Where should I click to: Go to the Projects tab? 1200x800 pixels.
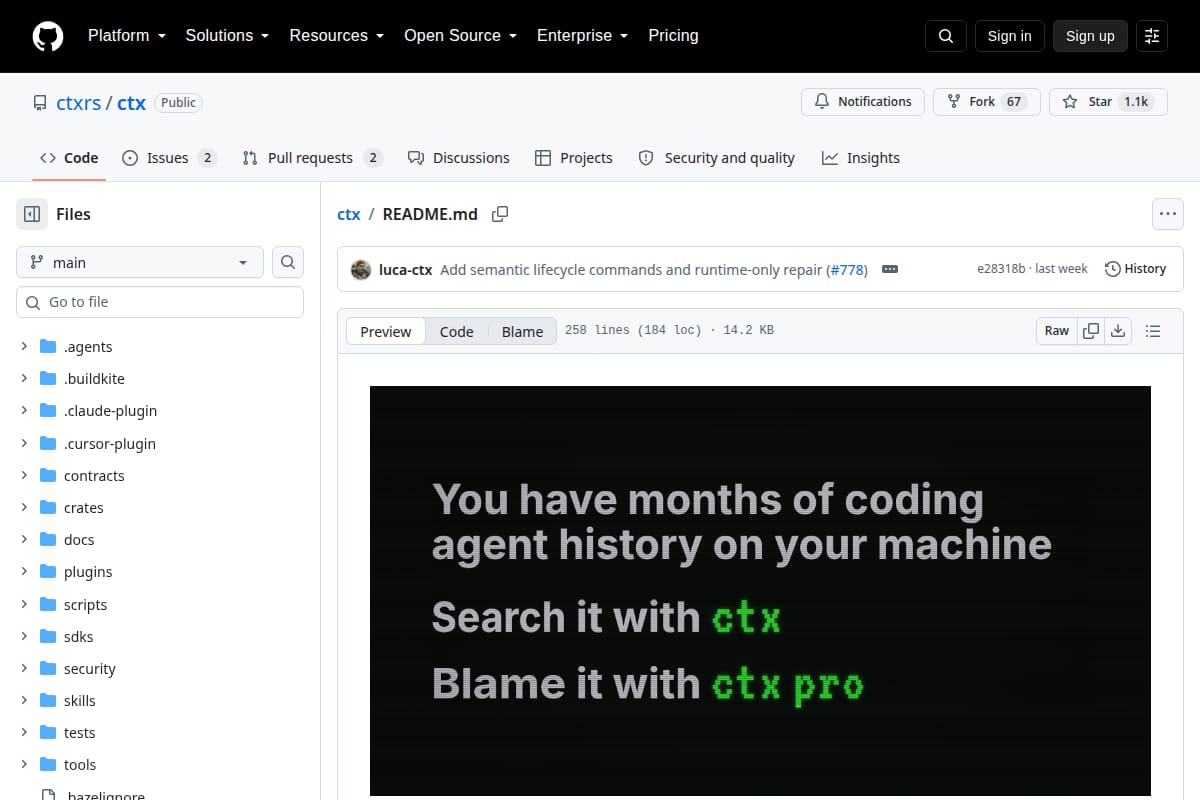[574, 158]
